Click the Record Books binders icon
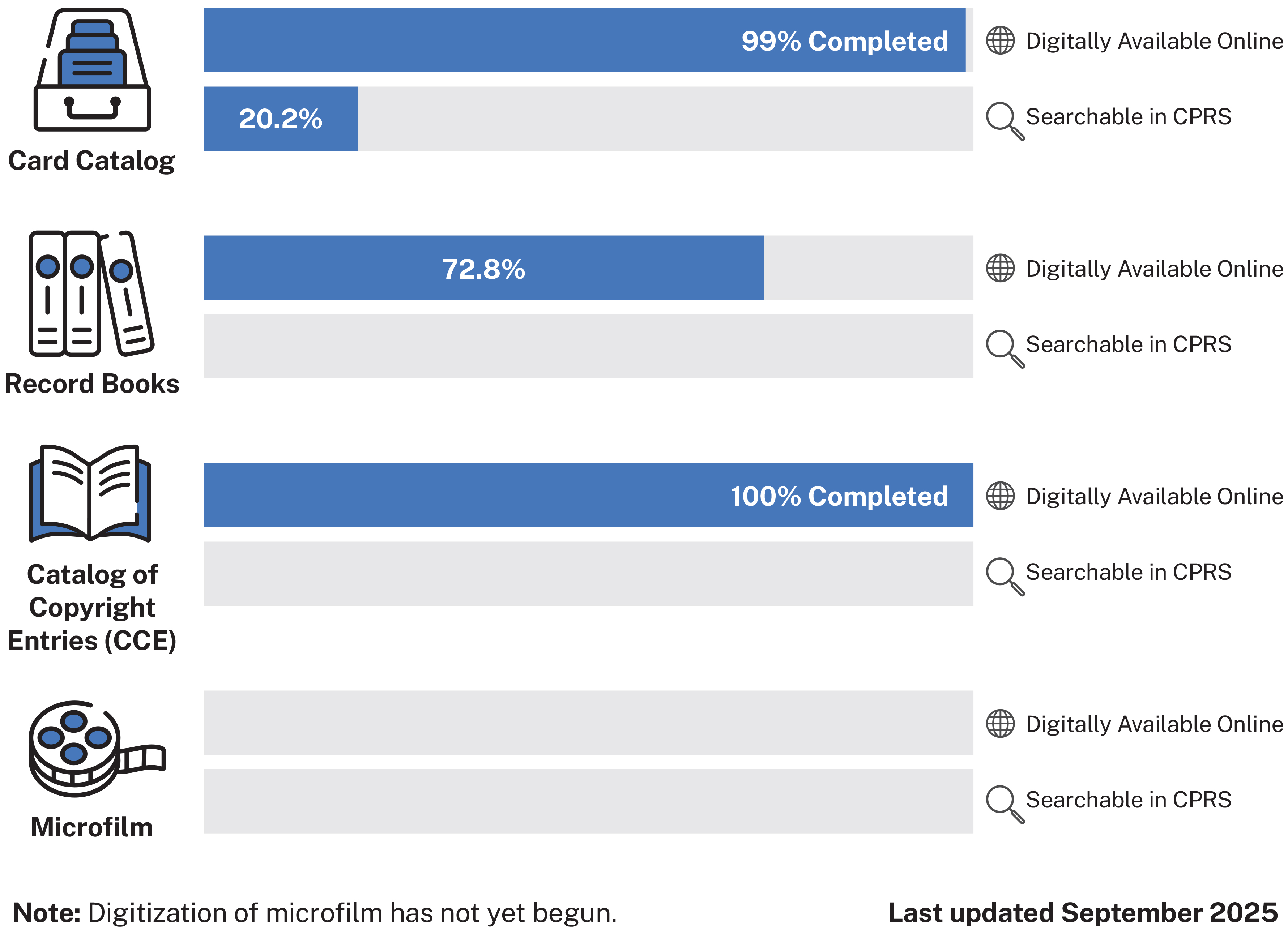Screen dimensions: 1288x934 91,294
